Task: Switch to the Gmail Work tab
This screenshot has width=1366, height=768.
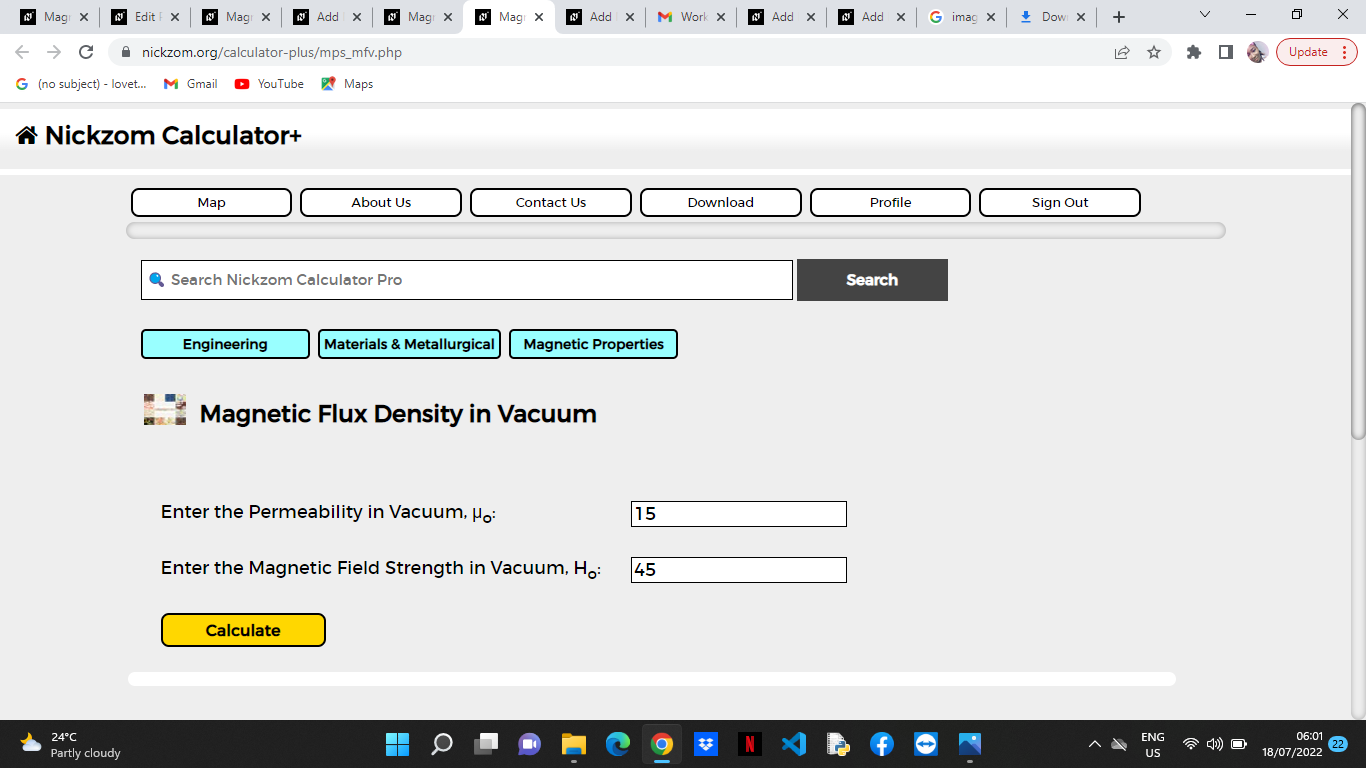Action: (691, 17)
